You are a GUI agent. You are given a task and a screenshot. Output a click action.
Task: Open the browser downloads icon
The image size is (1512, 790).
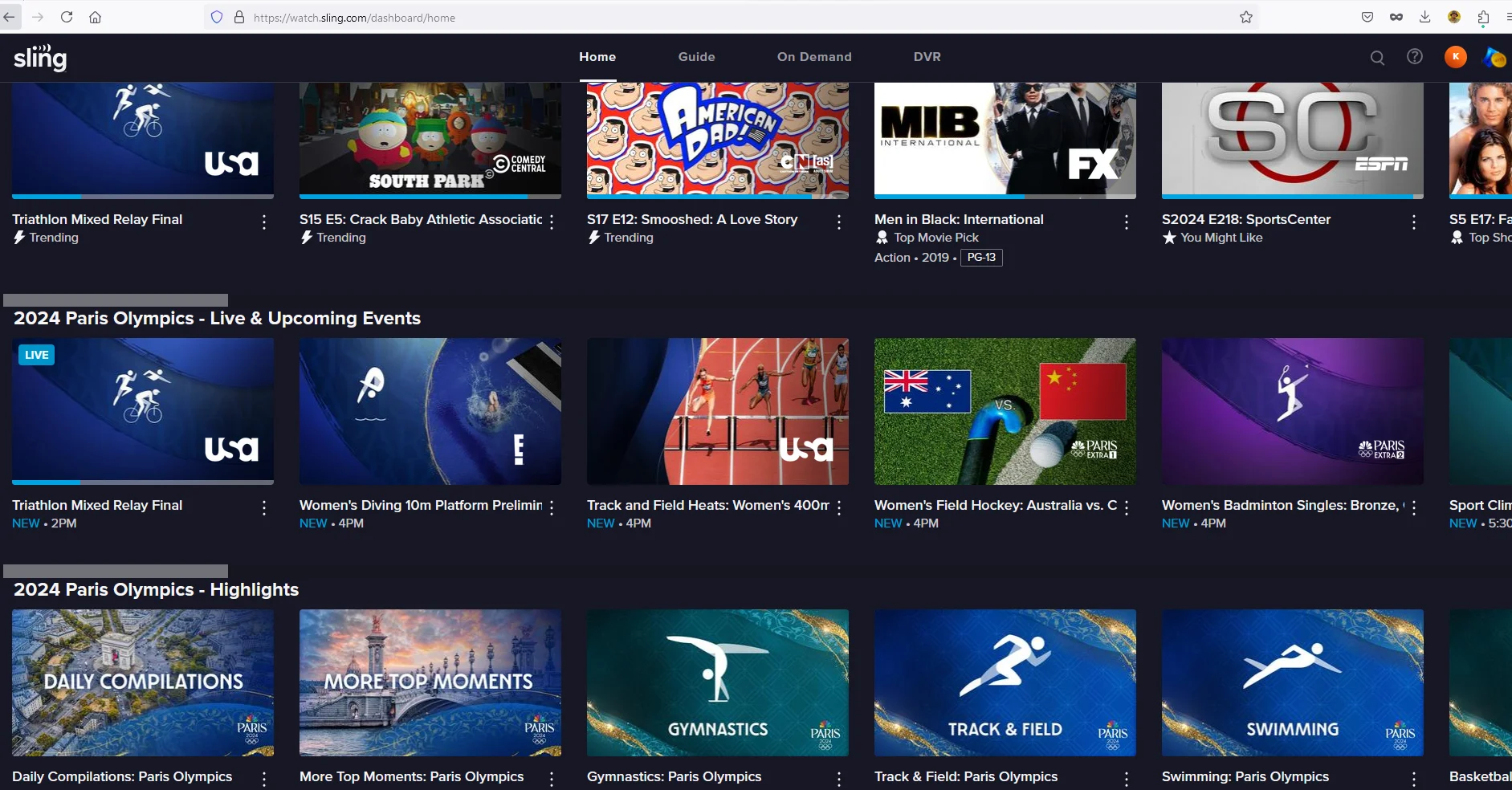1425,17
